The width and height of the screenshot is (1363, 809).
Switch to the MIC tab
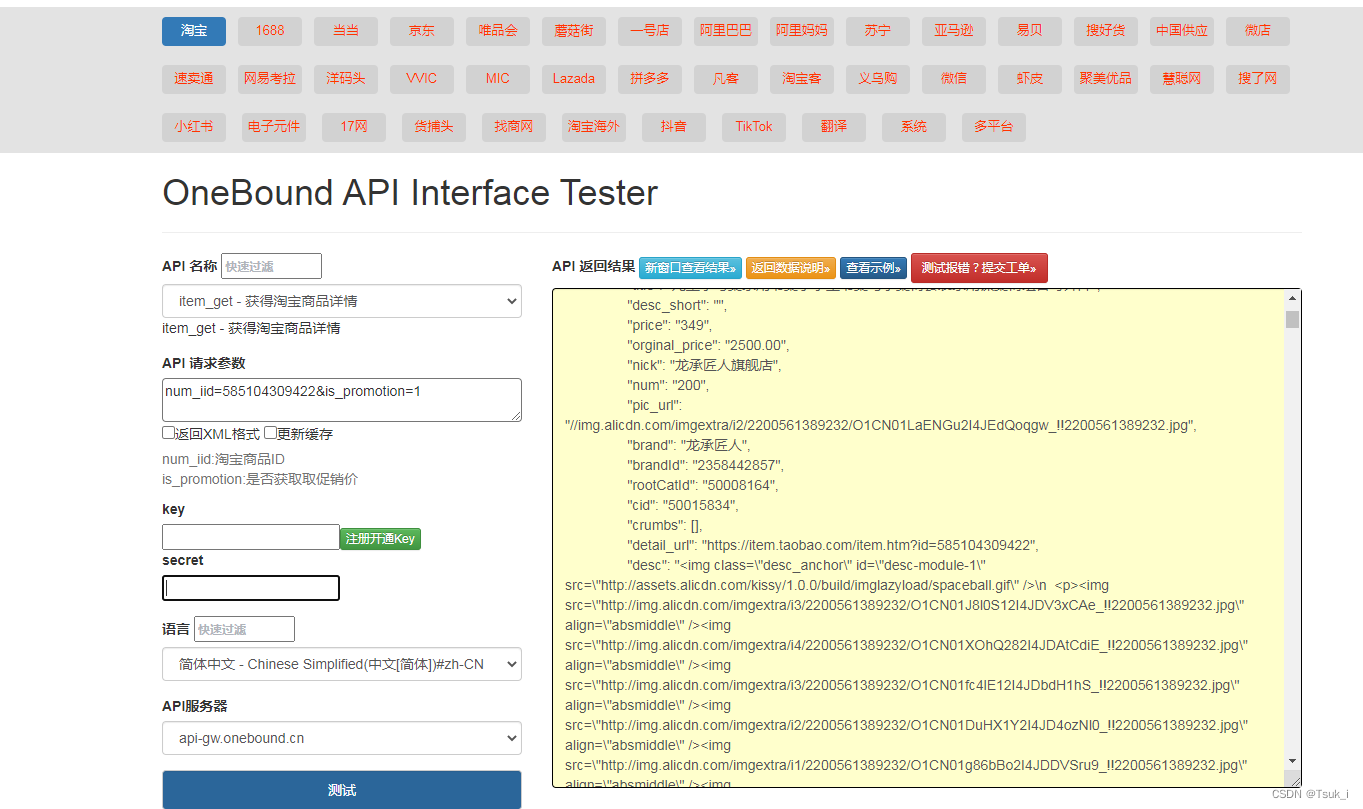[498, 79]
